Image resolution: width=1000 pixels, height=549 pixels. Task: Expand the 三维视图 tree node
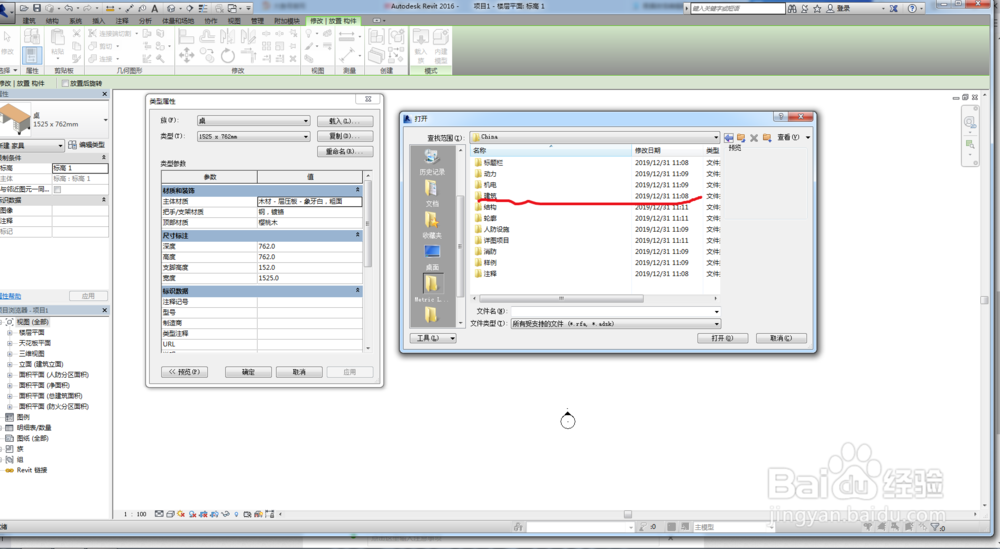coord(10,353)
